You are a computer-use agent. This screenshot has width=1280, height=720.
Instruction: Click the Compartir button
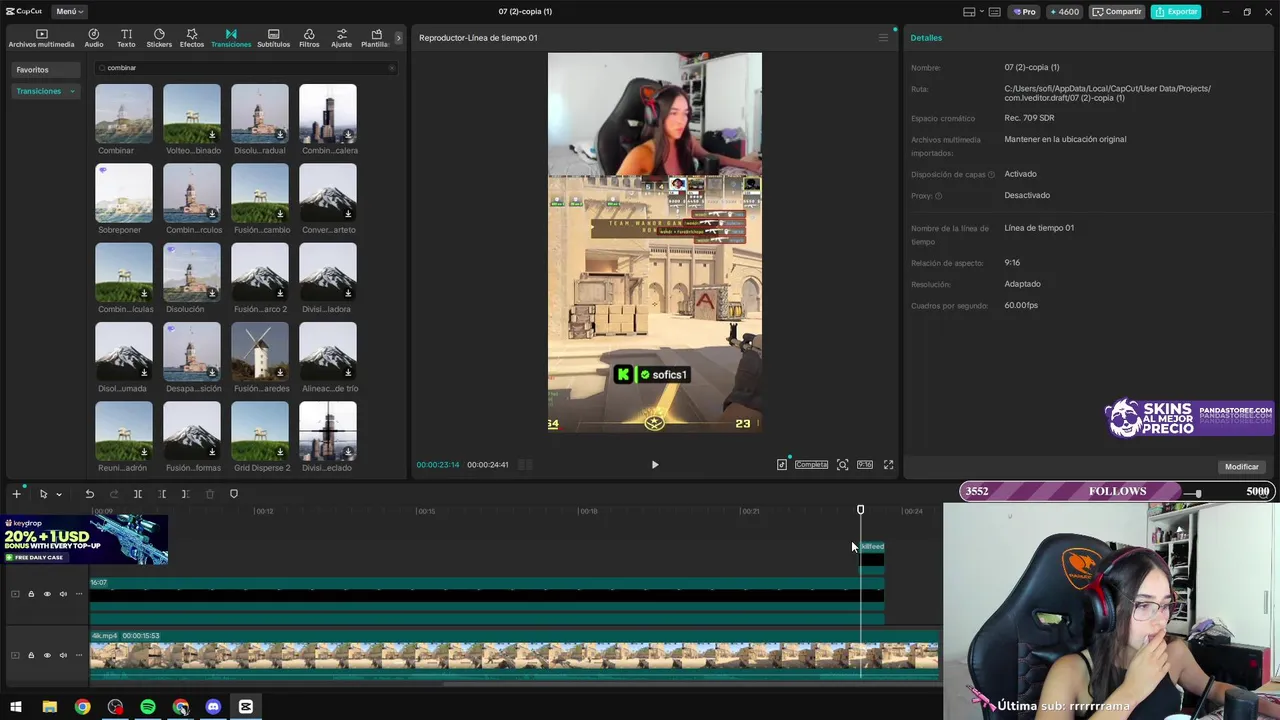click(x=1117, y=12)
